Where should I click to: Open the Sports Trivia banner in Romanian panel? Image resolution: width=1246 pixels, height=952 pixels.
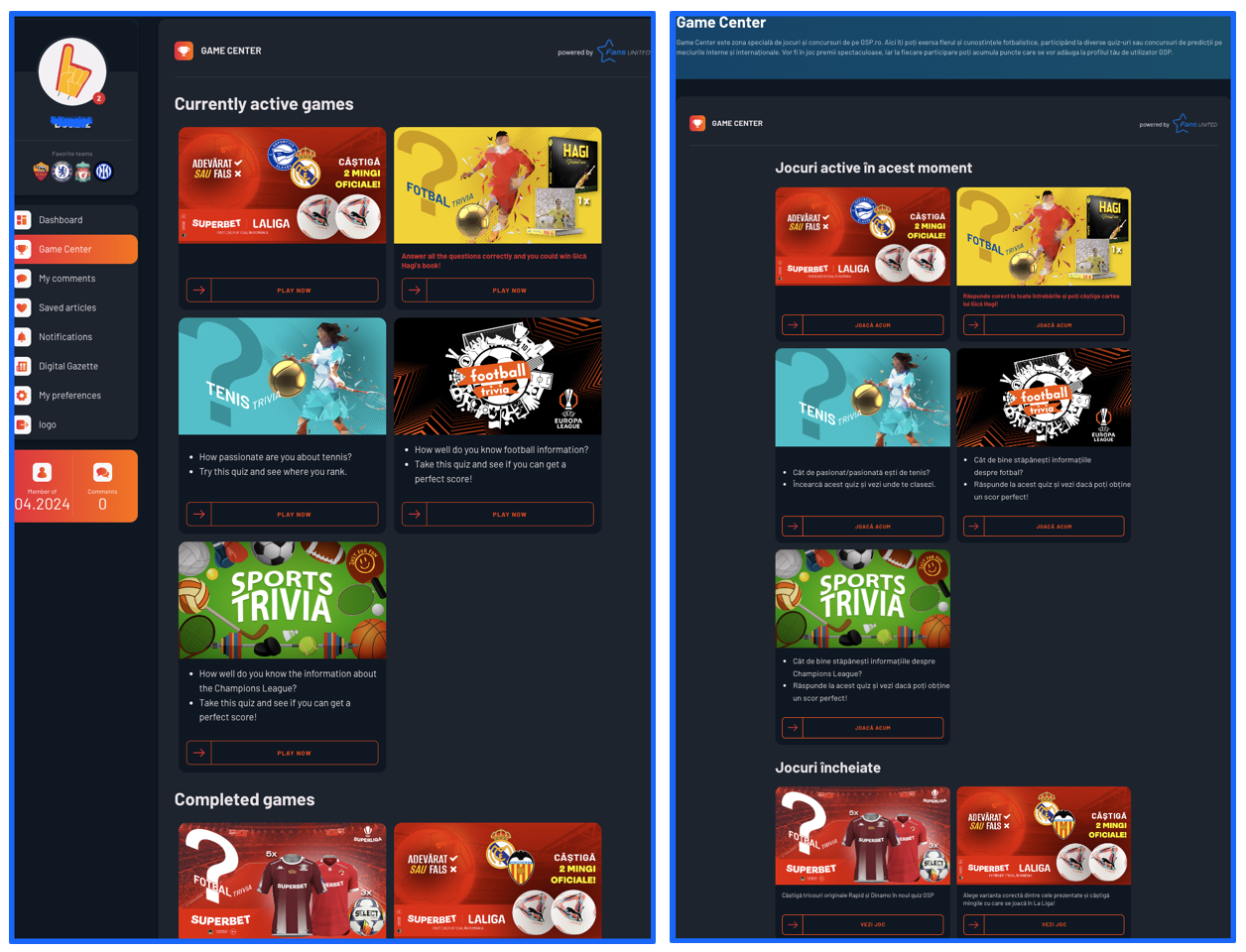pos(863,599)
